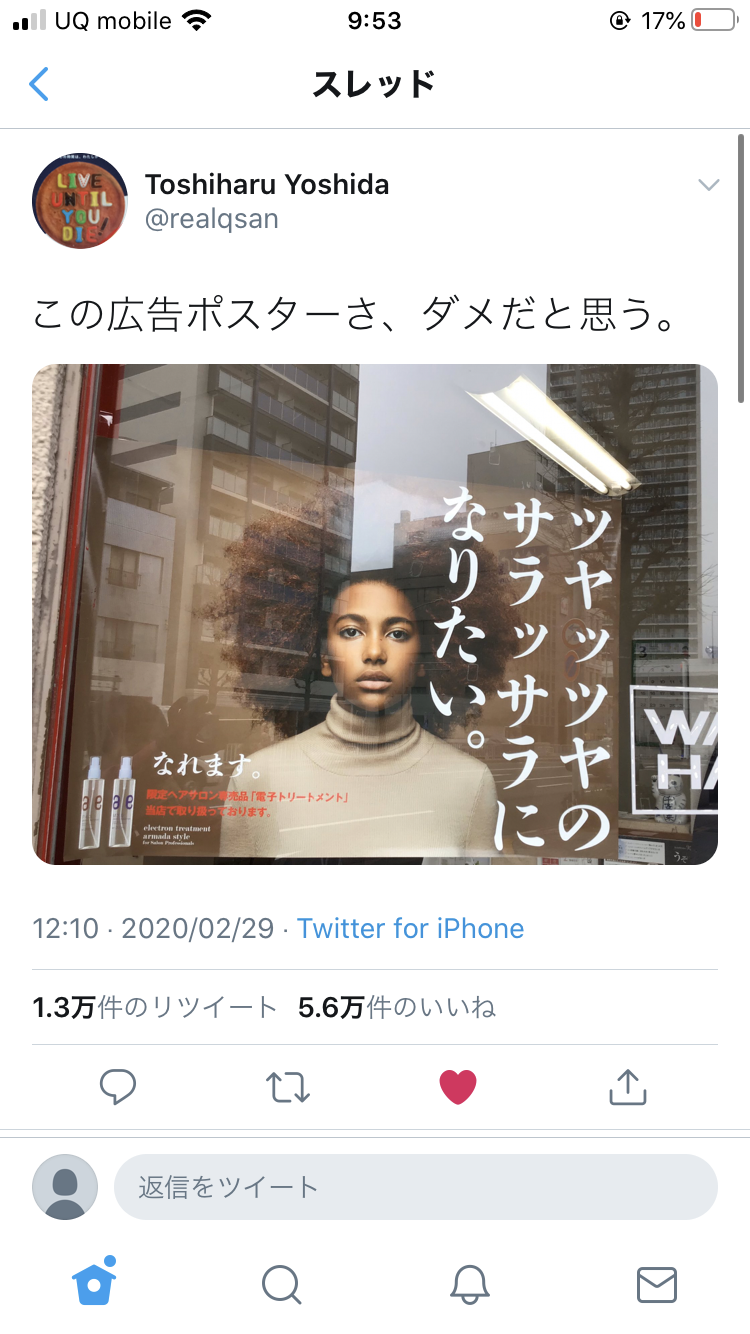The image size is (750, 1334).
Task: Open the Twitter for iPhone source link
Action: click(x=410, y=928)
